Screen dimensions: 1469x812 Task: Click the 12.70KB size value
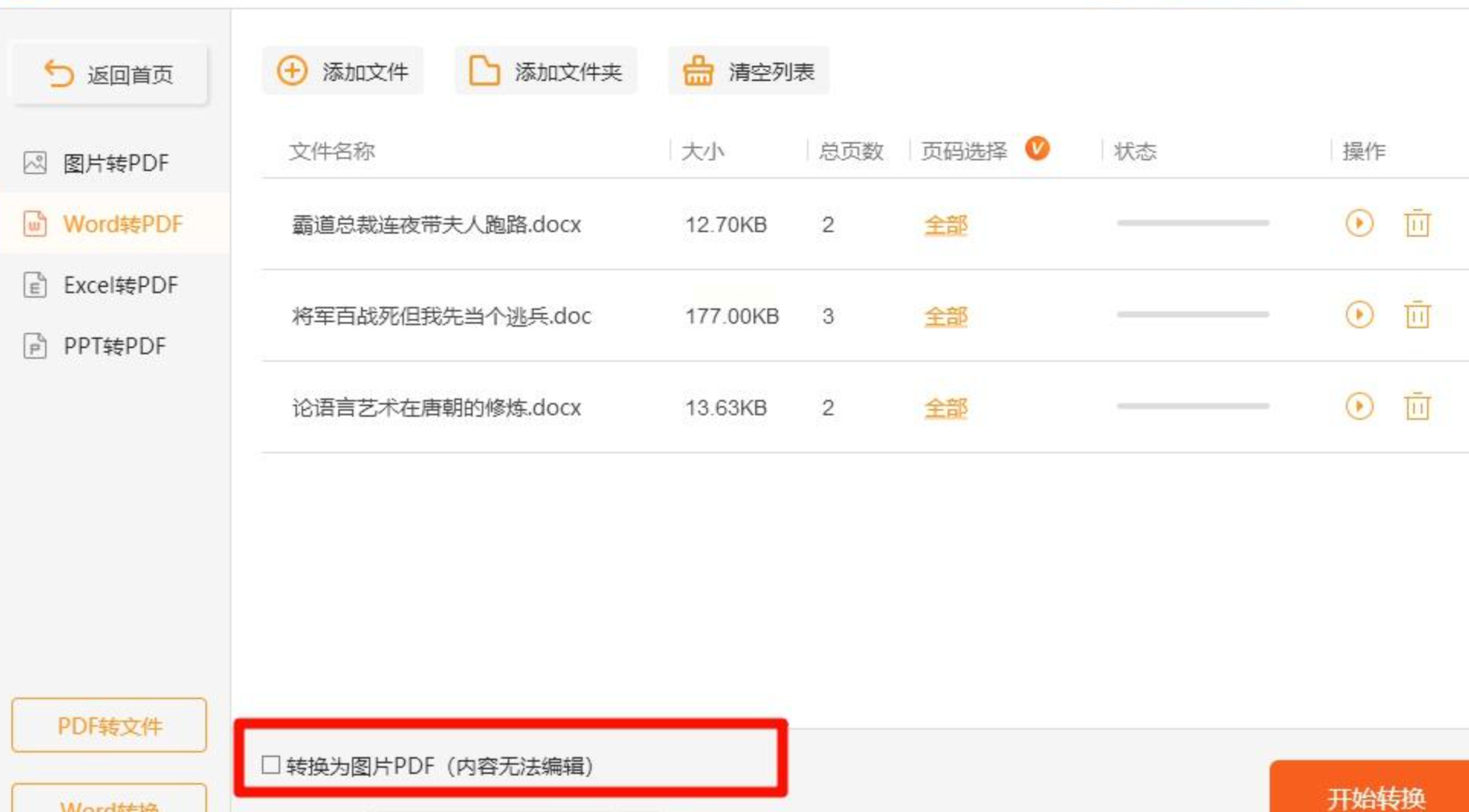click(726, 224)
